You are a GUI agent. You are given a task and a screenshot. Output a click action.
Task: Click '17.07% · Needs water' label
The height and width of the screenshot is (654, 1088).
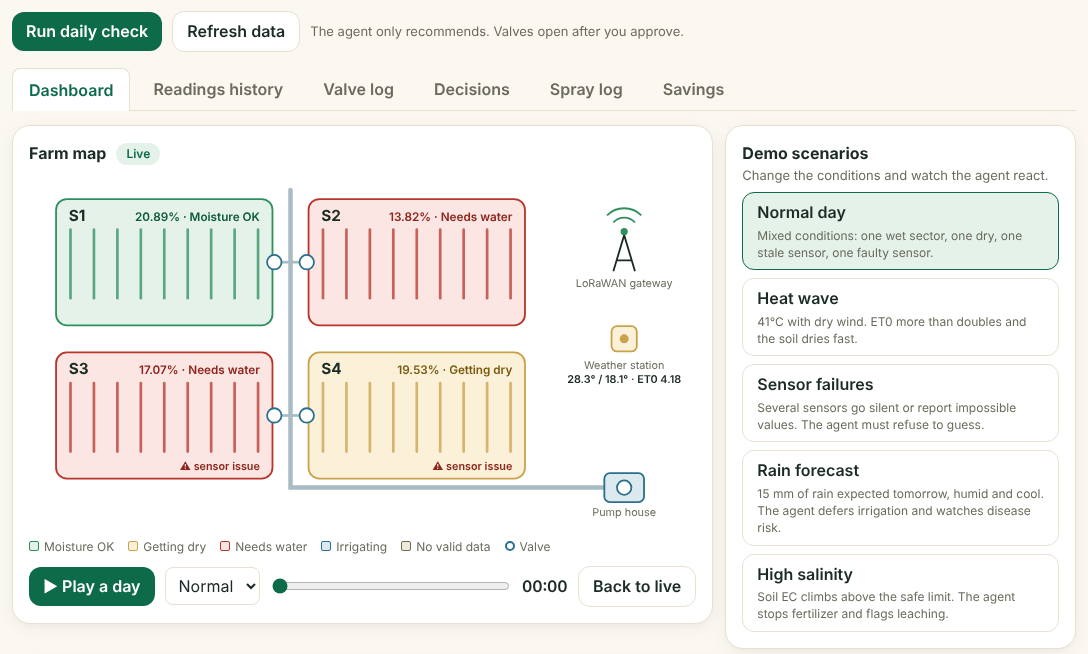(199, 370)
